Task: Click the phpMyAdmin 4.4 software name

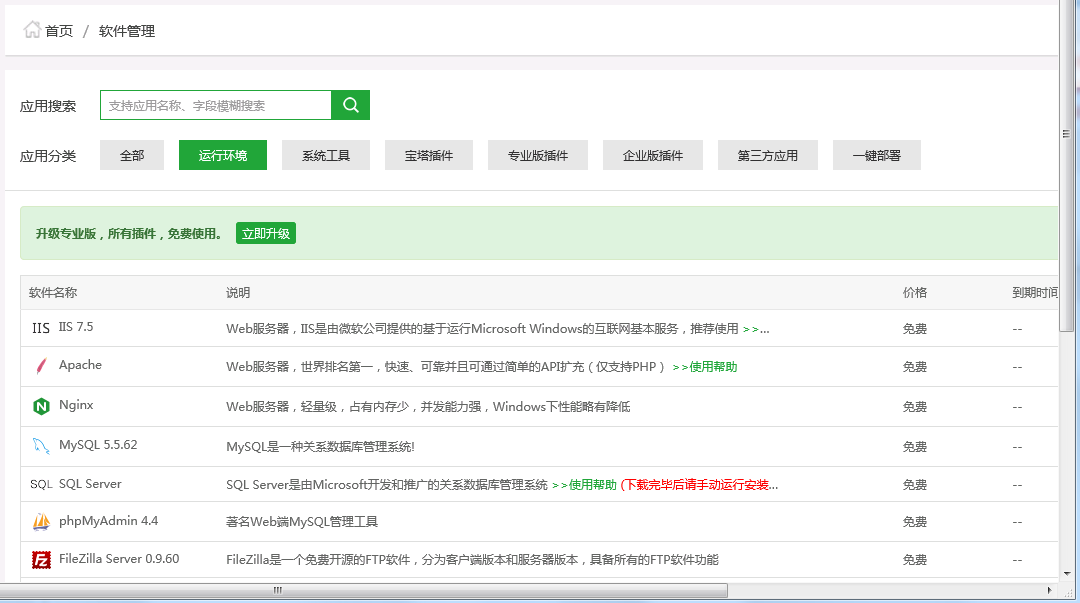Action: [108, 520]
